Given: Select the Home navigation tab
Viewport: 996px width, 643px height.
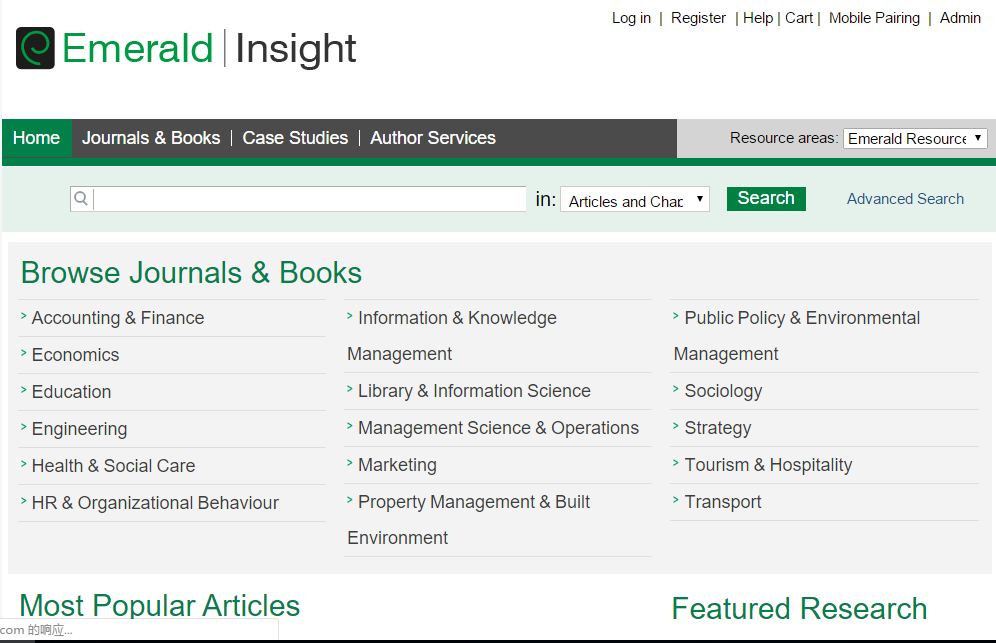Looking at the screenshot, I should click(37, 138).
